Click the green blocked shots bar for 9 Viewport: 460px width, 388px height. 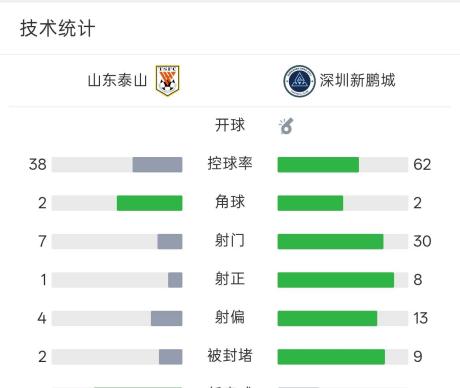pyautogui.click(x=331, y=357)
